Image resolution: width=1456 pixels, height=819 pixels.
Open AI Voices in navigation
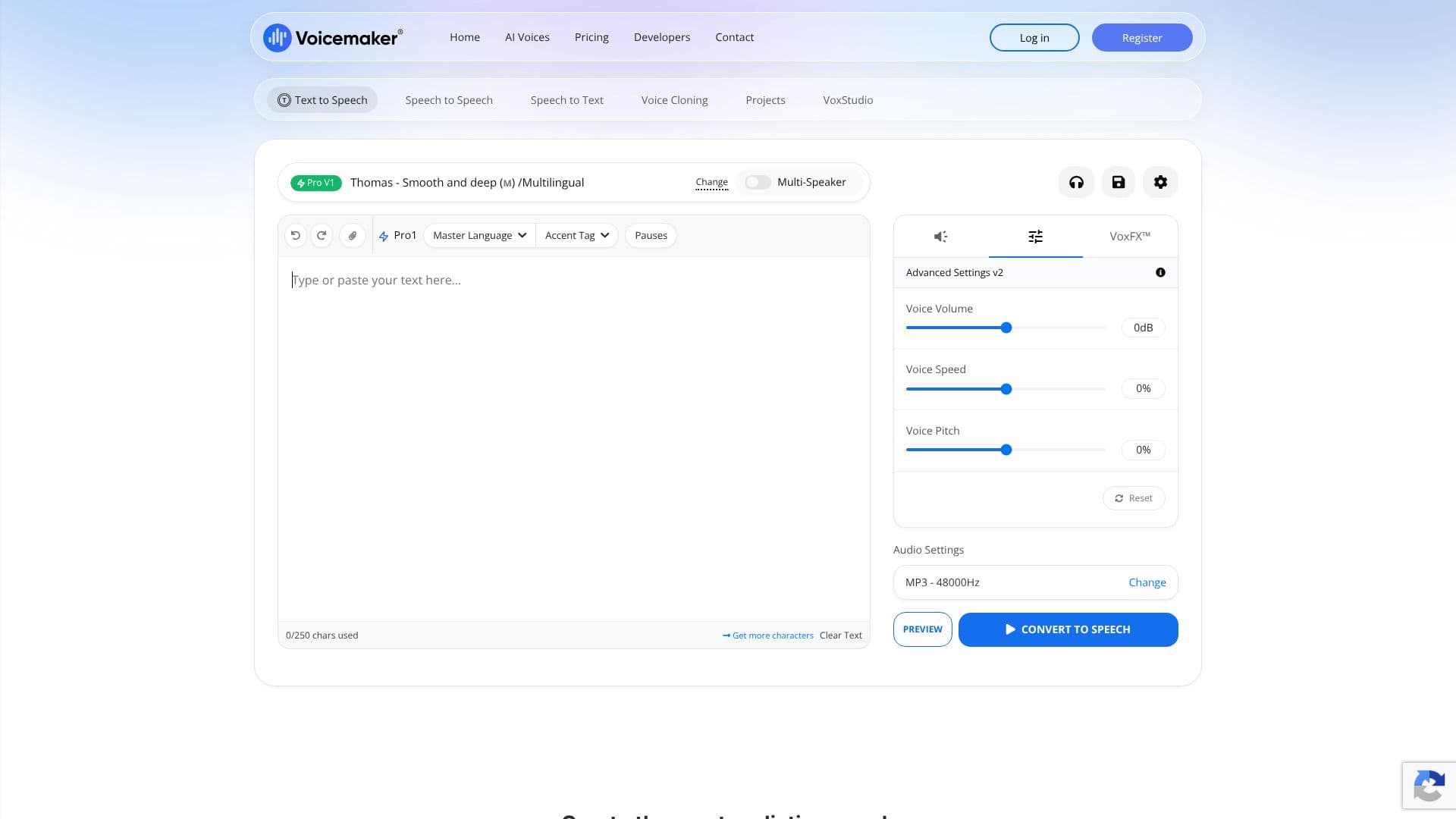click(527, 37)
